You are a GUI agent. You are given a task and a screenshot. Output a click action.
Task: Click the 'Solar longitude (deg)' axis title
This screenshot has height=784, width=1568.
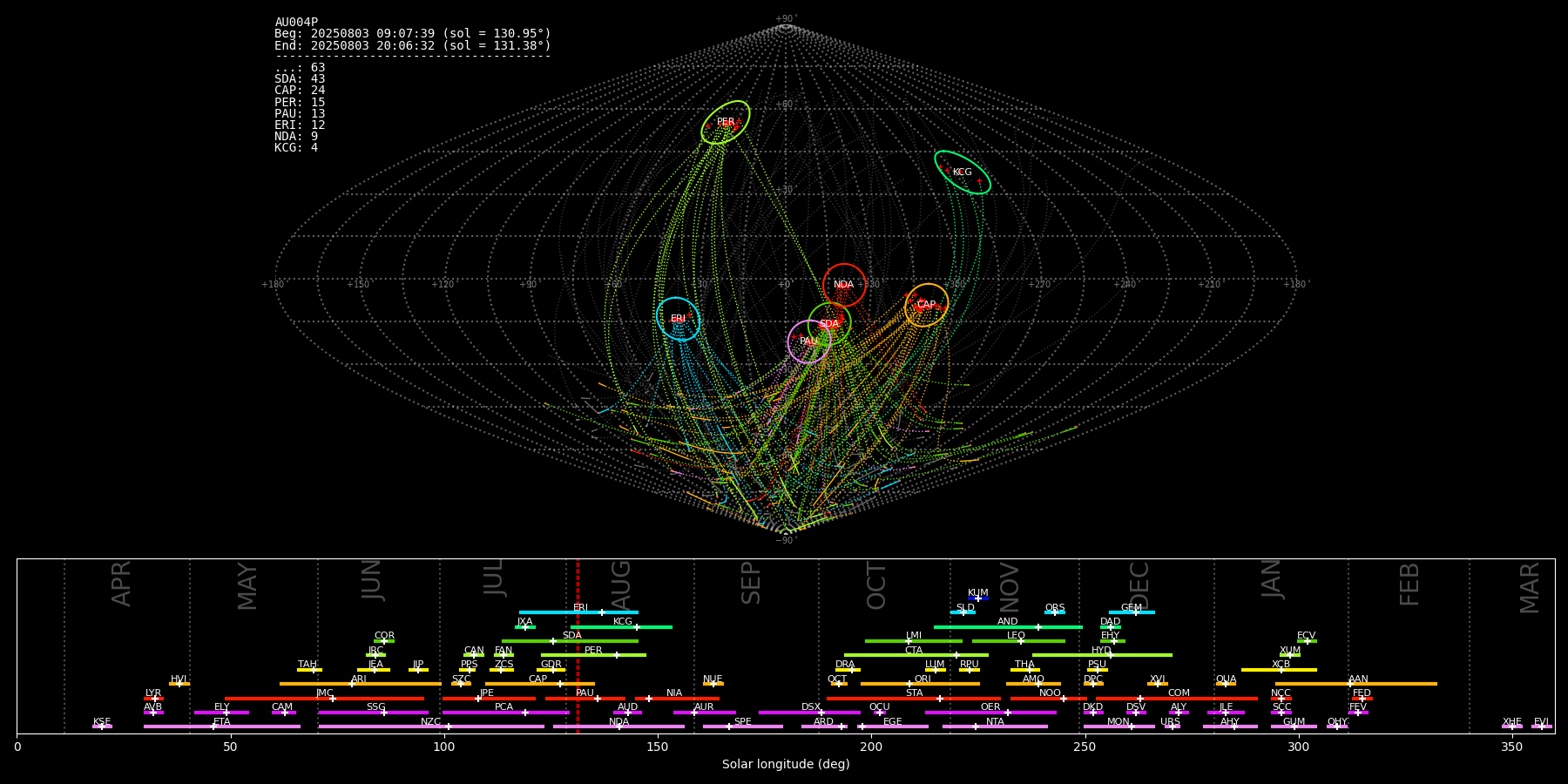[786, 764]
